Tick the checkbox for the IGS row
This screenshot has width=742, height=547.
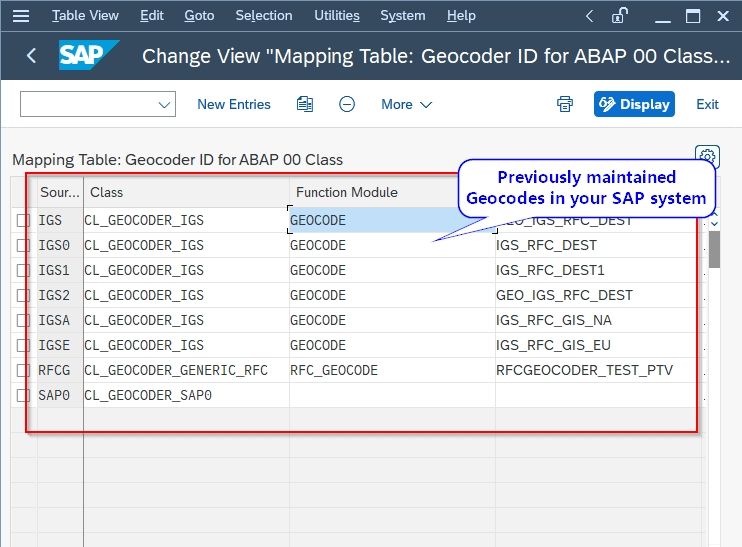[23, 221]
